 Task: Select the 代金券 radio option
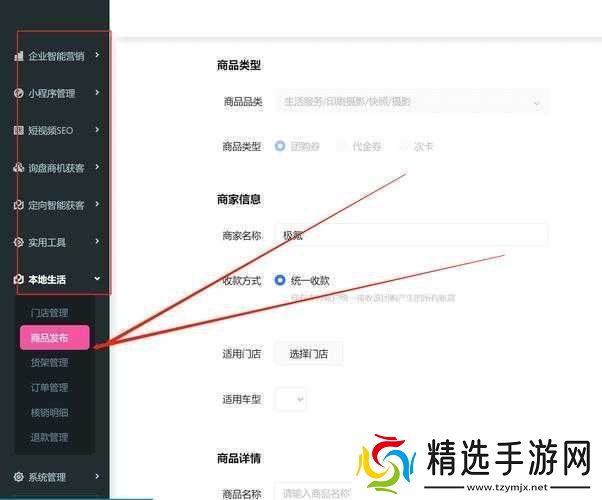(342, 146)
